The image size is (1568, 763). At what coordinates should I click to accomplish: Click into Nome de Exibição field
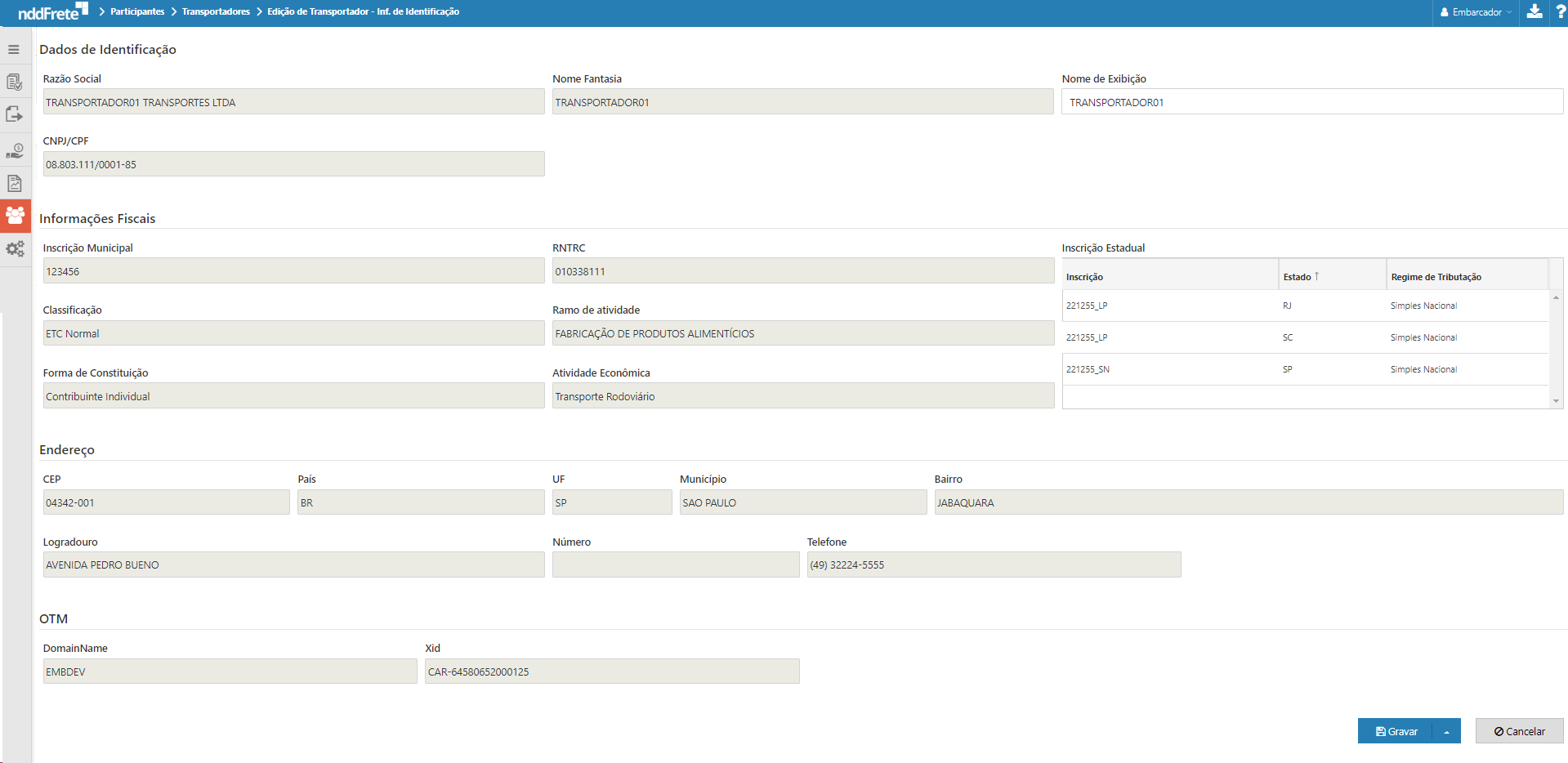(x=1311, y=102)
